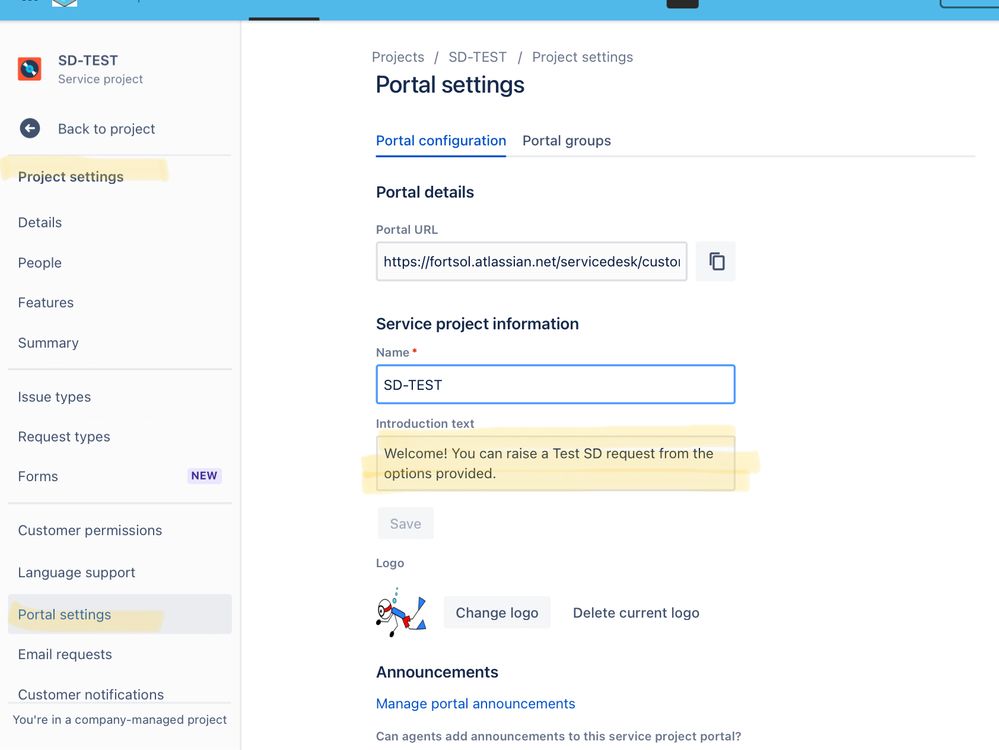This screenshot has height=750, width=999.
Task: Click the SD-TEST breadcrumb link
Action: coord(477,57)
